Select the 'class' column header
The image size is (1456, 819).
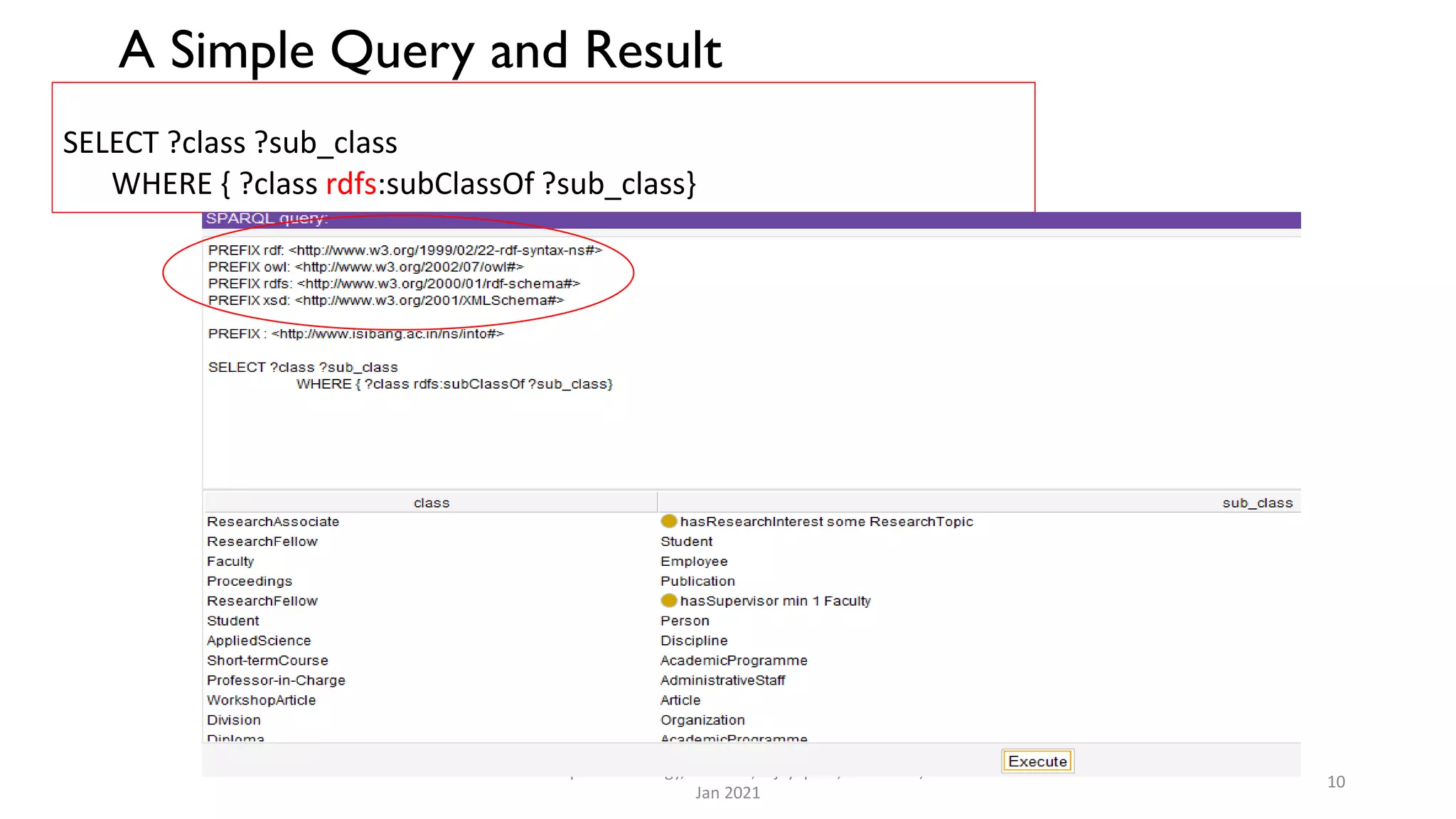point(432,503)
